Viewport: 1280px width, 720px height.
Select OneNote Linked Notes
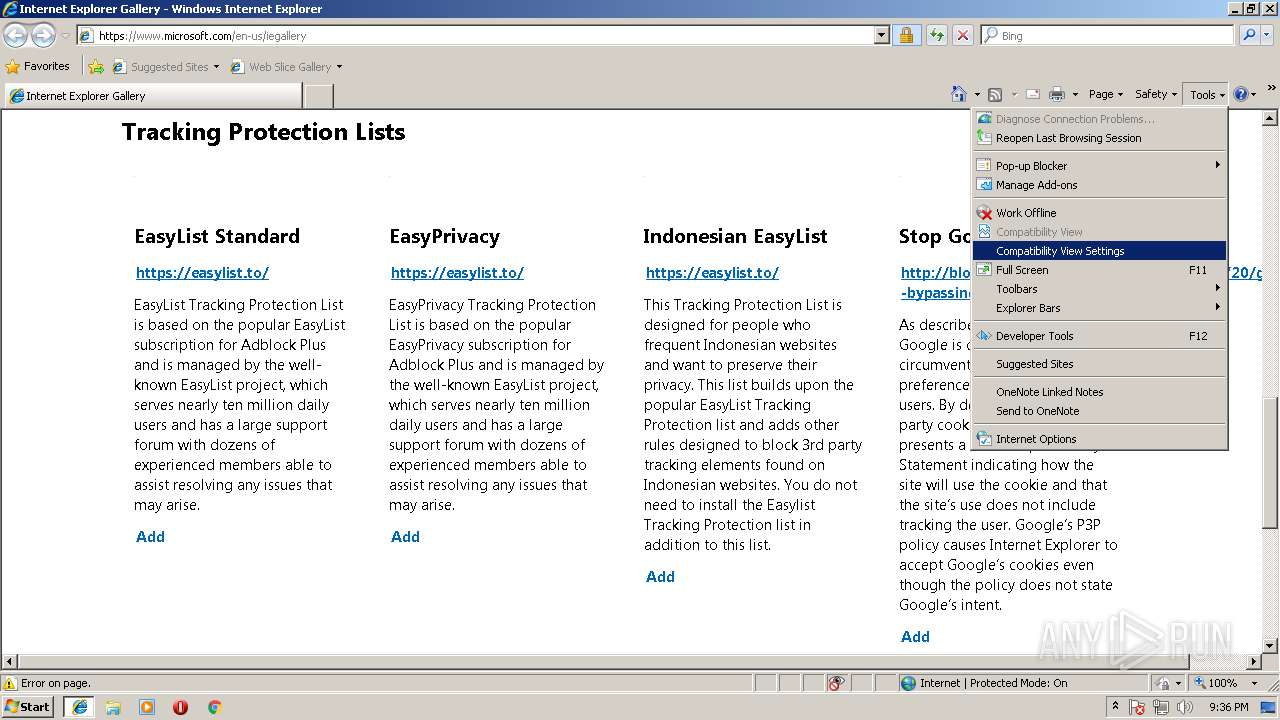[1099, 392]
